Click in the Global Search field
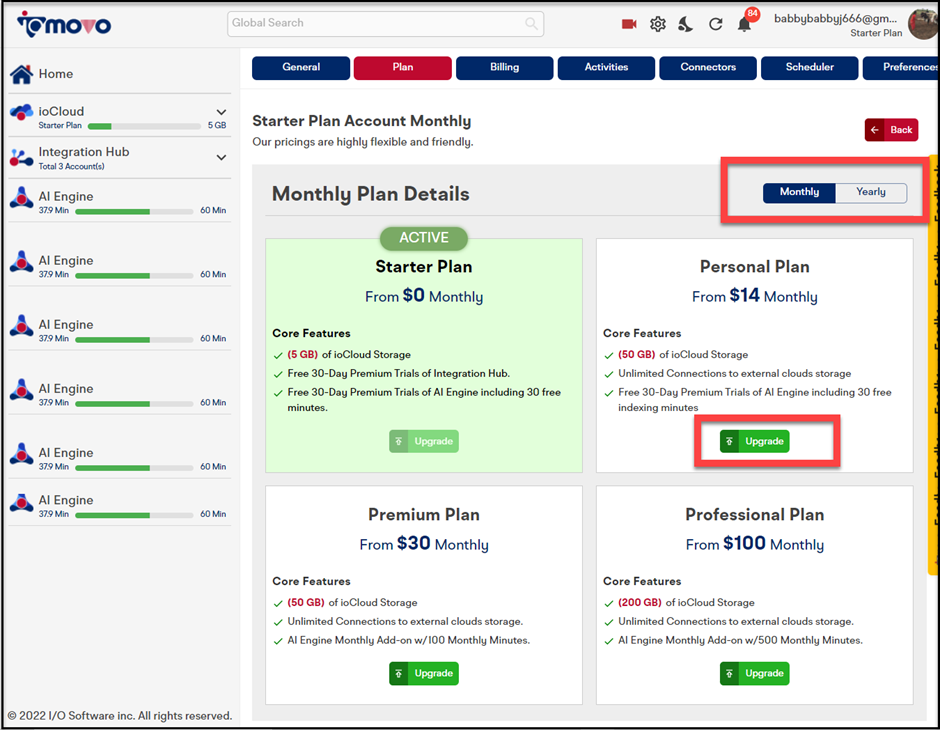The height and width of the screenshot is (730, 940). [385, 23]
